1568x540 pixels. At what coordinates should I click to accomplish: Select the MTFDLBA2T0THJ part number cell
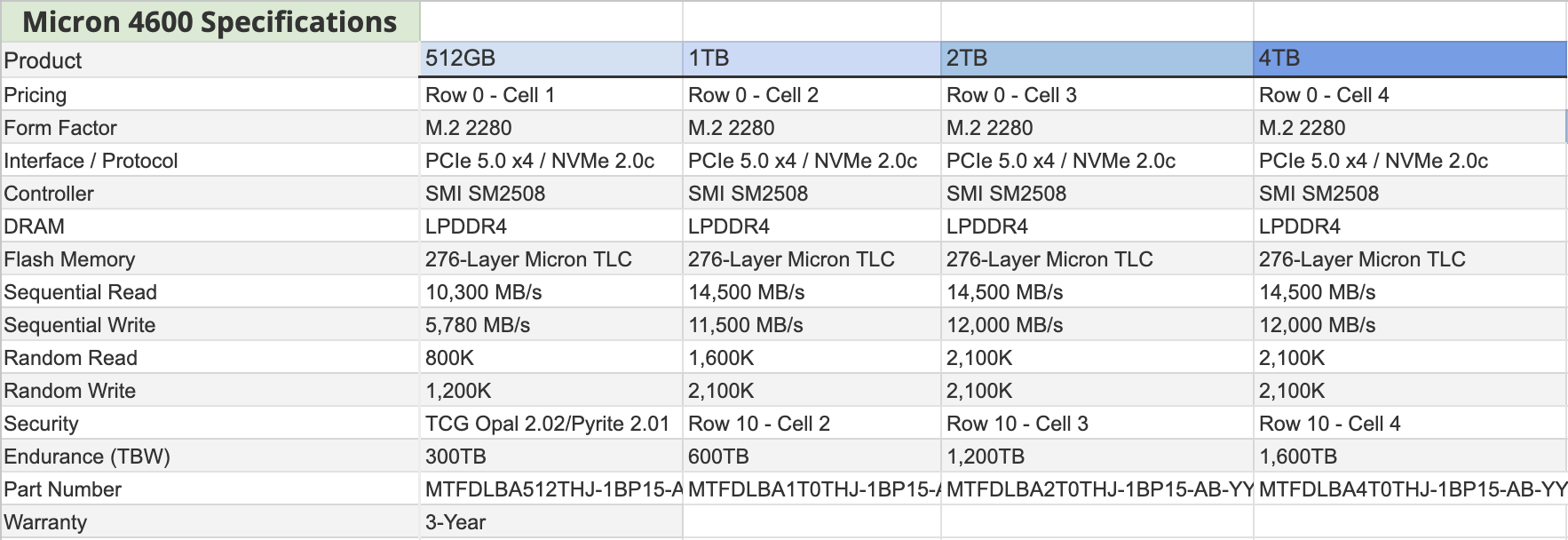click(x=1096, y=489)
